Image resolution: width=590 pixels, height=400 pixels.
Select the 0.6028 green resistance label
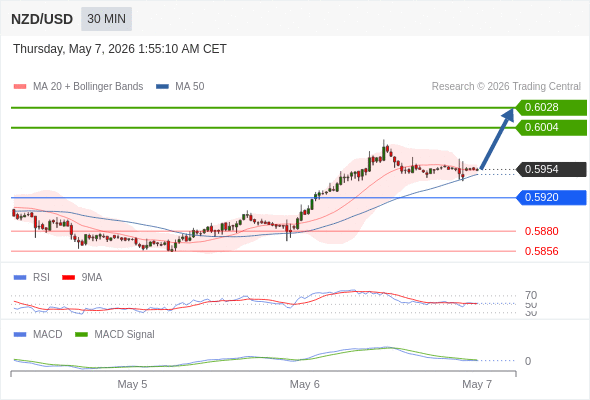[x=551, y=108]
